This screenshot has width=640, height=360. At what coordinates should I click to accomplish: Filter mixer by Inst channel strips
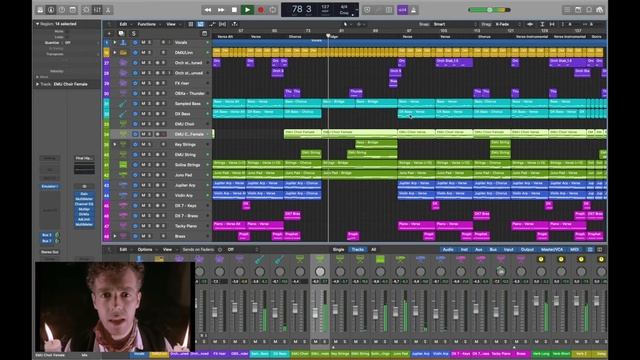click(x=464, y=249)
